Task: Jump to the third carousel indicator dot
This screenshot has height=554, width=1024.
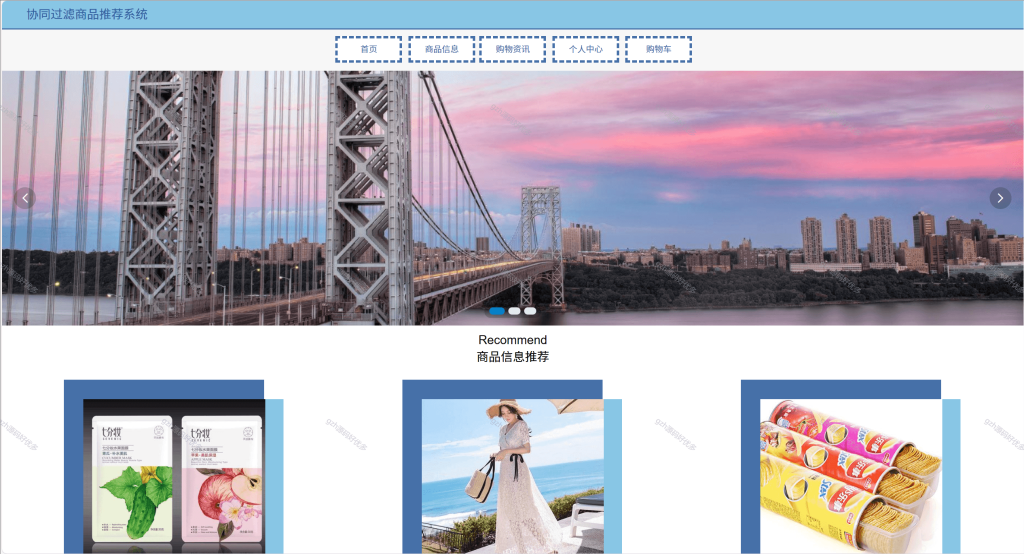Action: click(530, 311)
